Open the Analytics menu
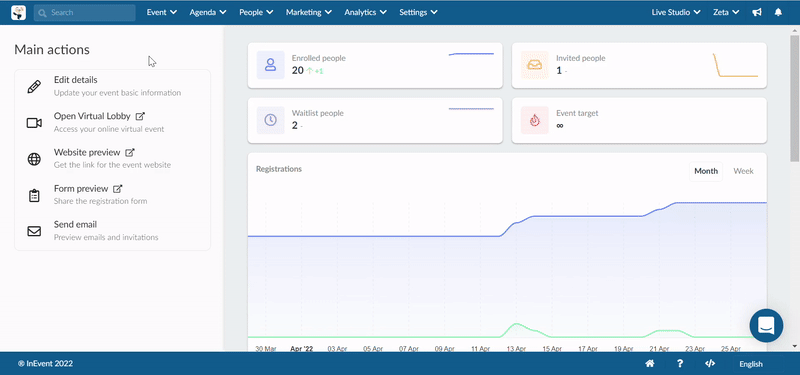 tap(365, 12)
